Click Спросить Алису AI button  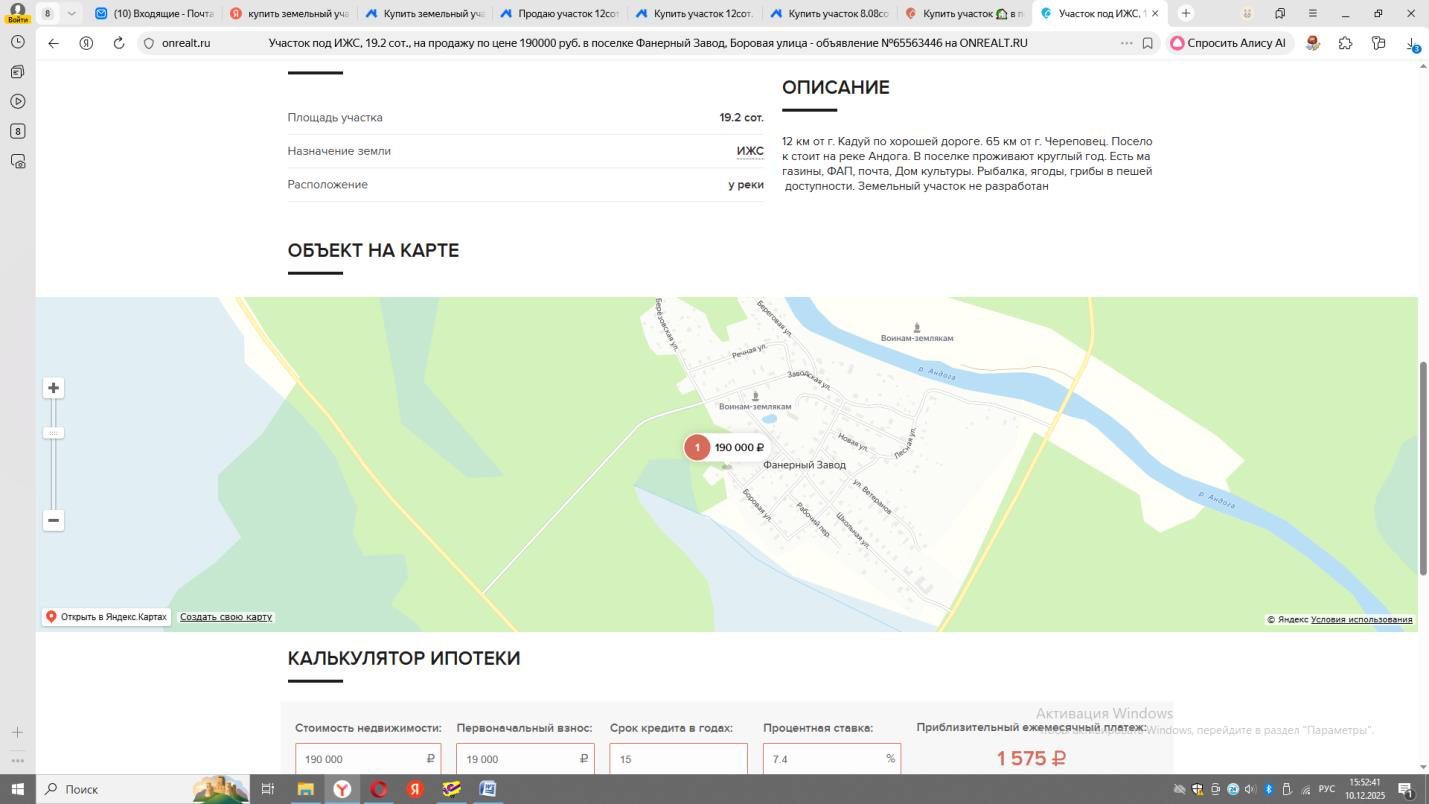1229,43
